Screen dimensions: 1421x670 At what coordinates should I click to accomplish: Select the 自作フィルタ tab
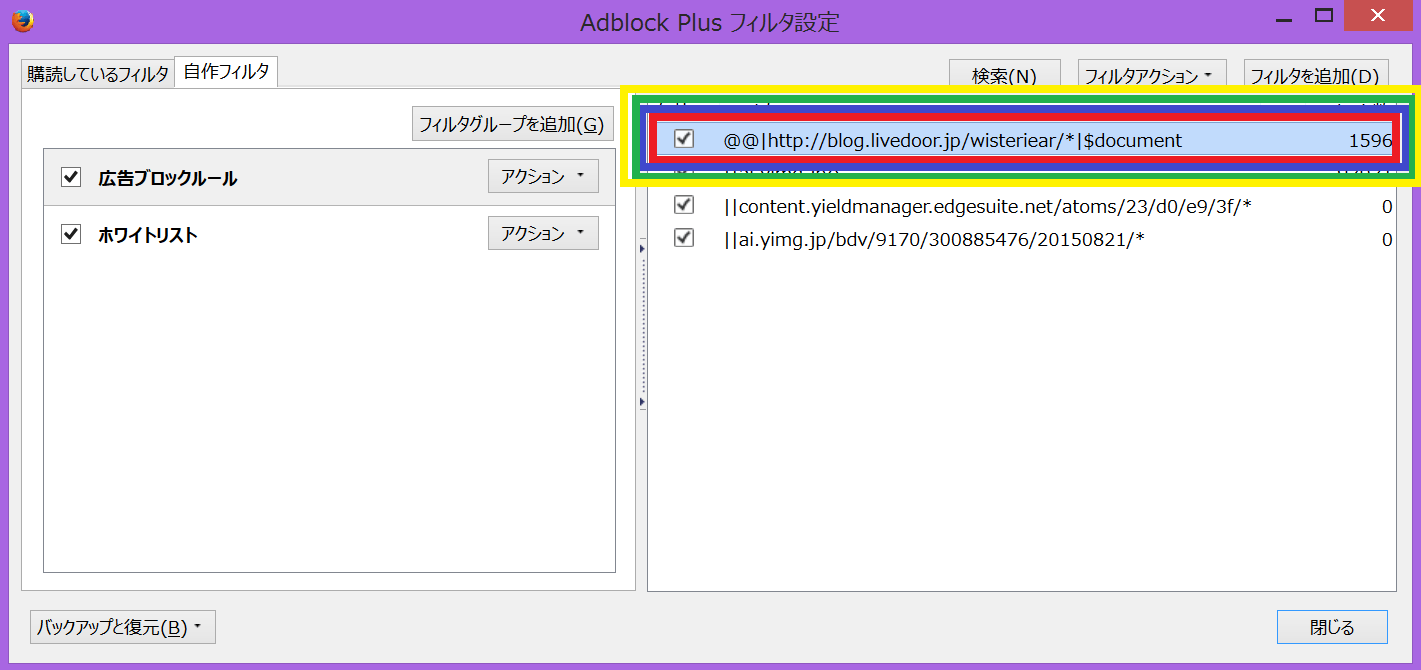pyautogui.click(x=226, y=71)
